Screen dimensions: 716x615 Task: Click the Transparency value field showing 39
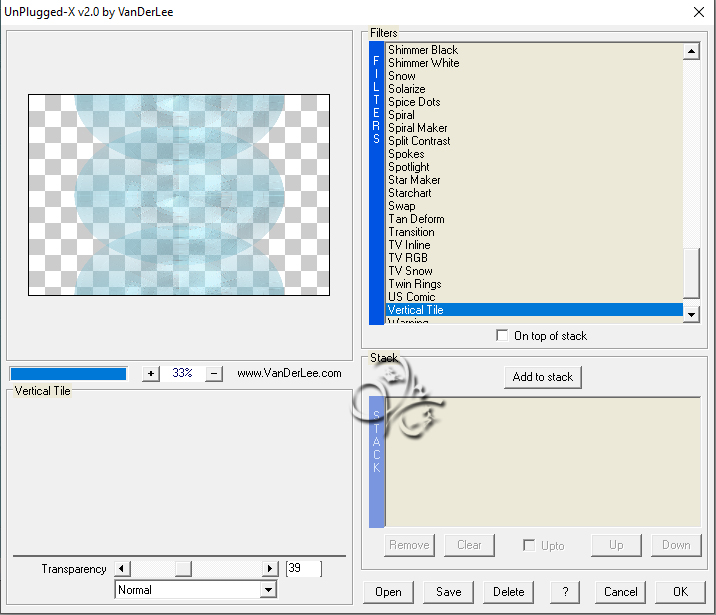pyautogui.click(x=304, y=568)
